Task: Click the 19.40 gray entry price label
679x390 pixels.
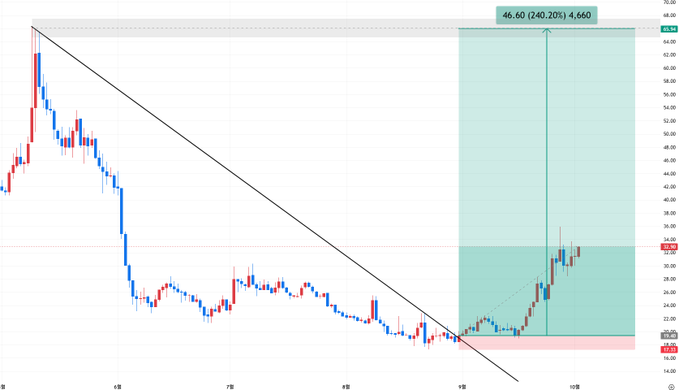Action: click(669, 335)
